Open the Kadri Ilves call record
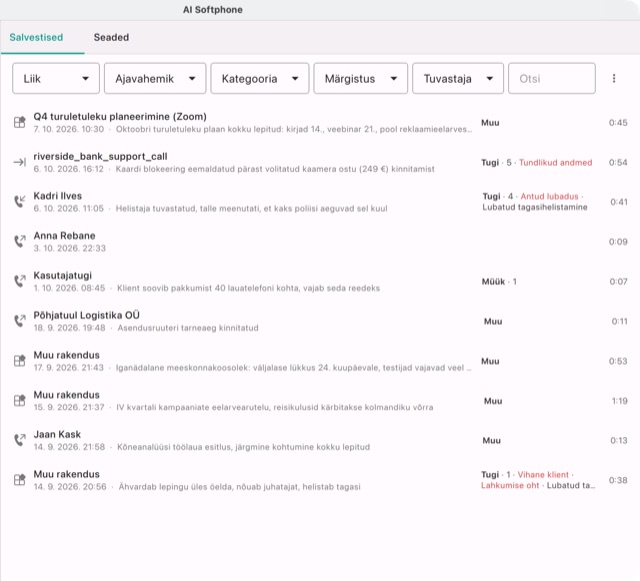The height and width of the screenshot is (581, 640). pos(320,202)
